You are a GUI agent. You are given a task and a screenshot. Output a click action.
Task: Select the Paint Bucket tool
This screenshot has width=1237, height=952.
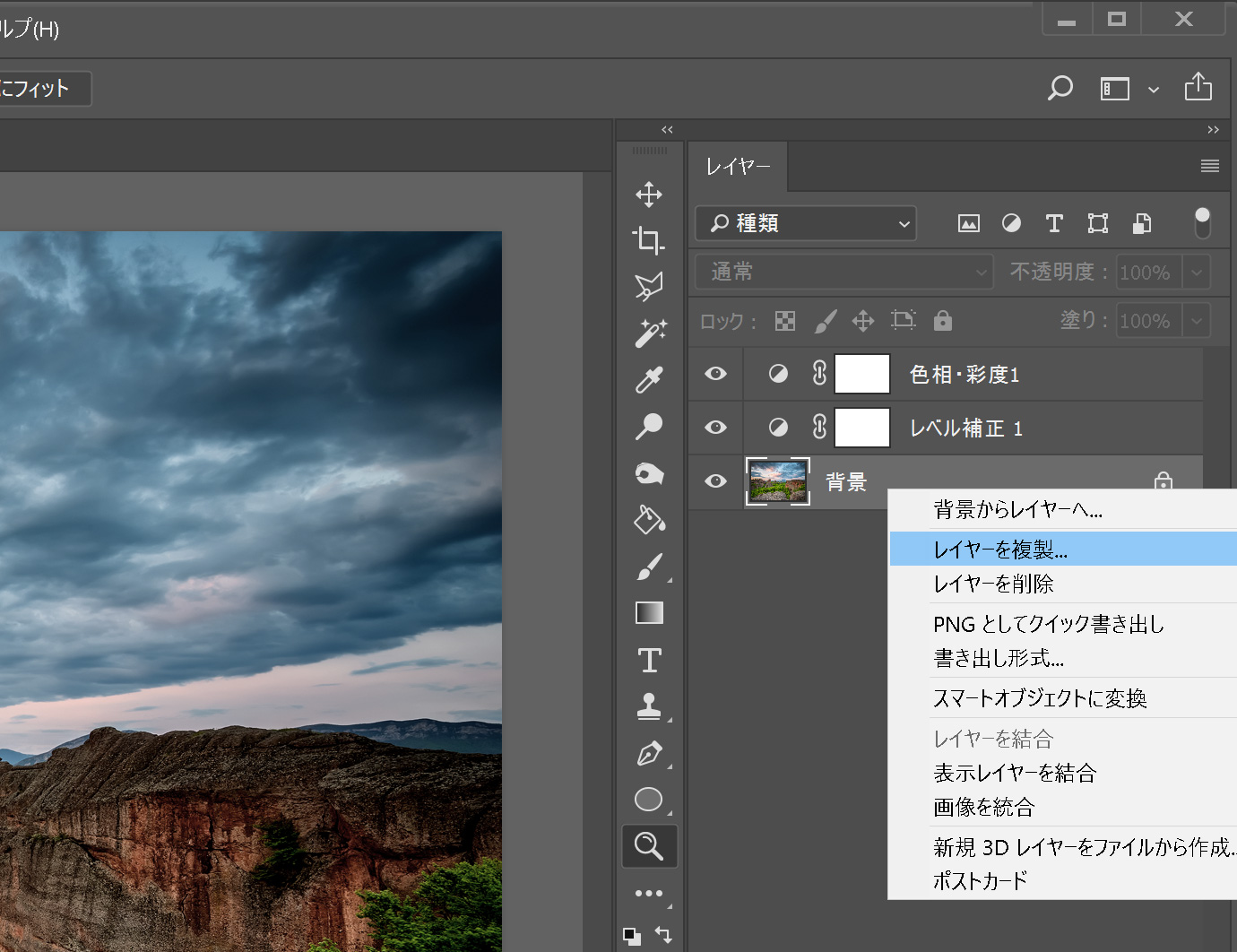coord(649,520)
